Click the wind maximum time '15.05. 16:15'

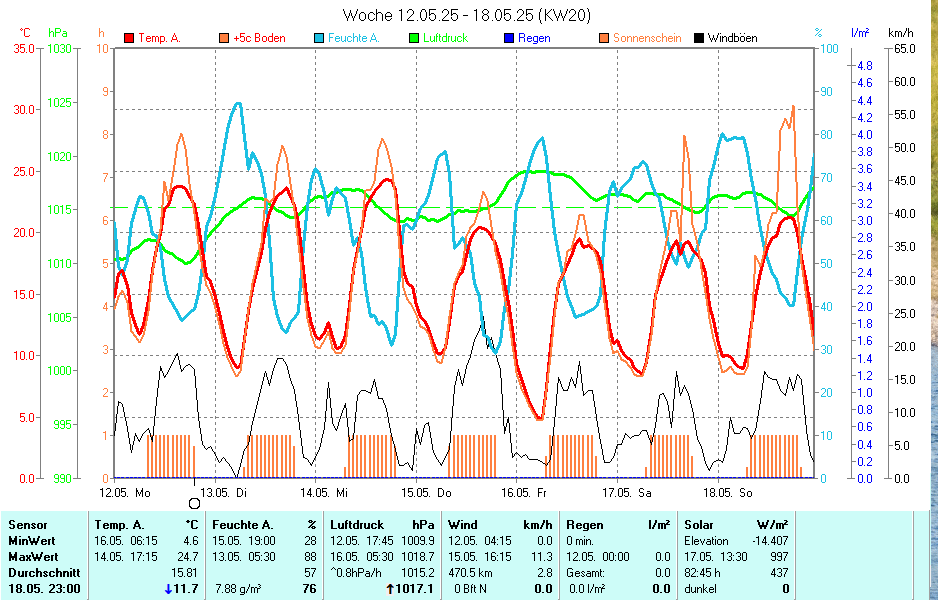pyautogui.click(x=480, y=557)
